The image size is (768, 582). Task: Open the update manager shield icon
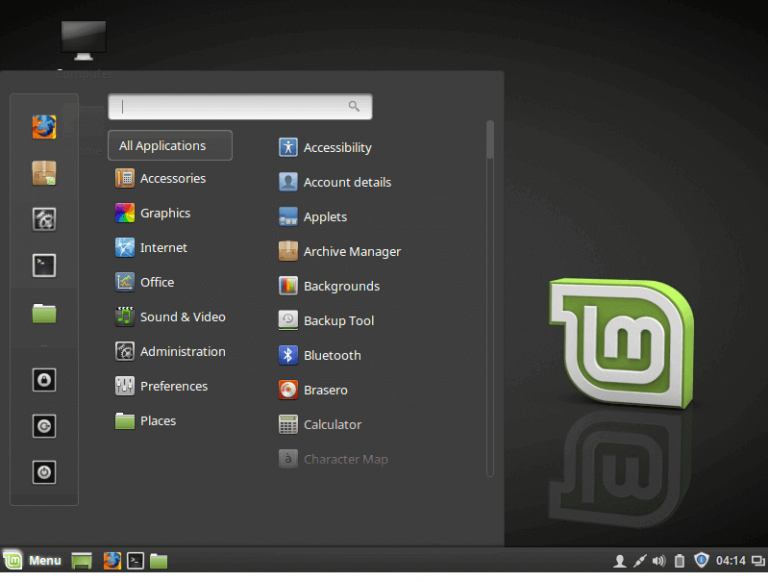701,560
